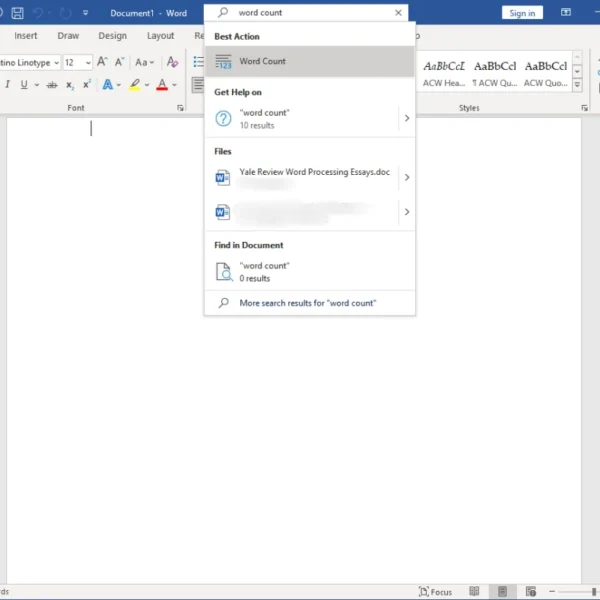
Task: Toggle Underline formatting
Action: tap(24, 84)
